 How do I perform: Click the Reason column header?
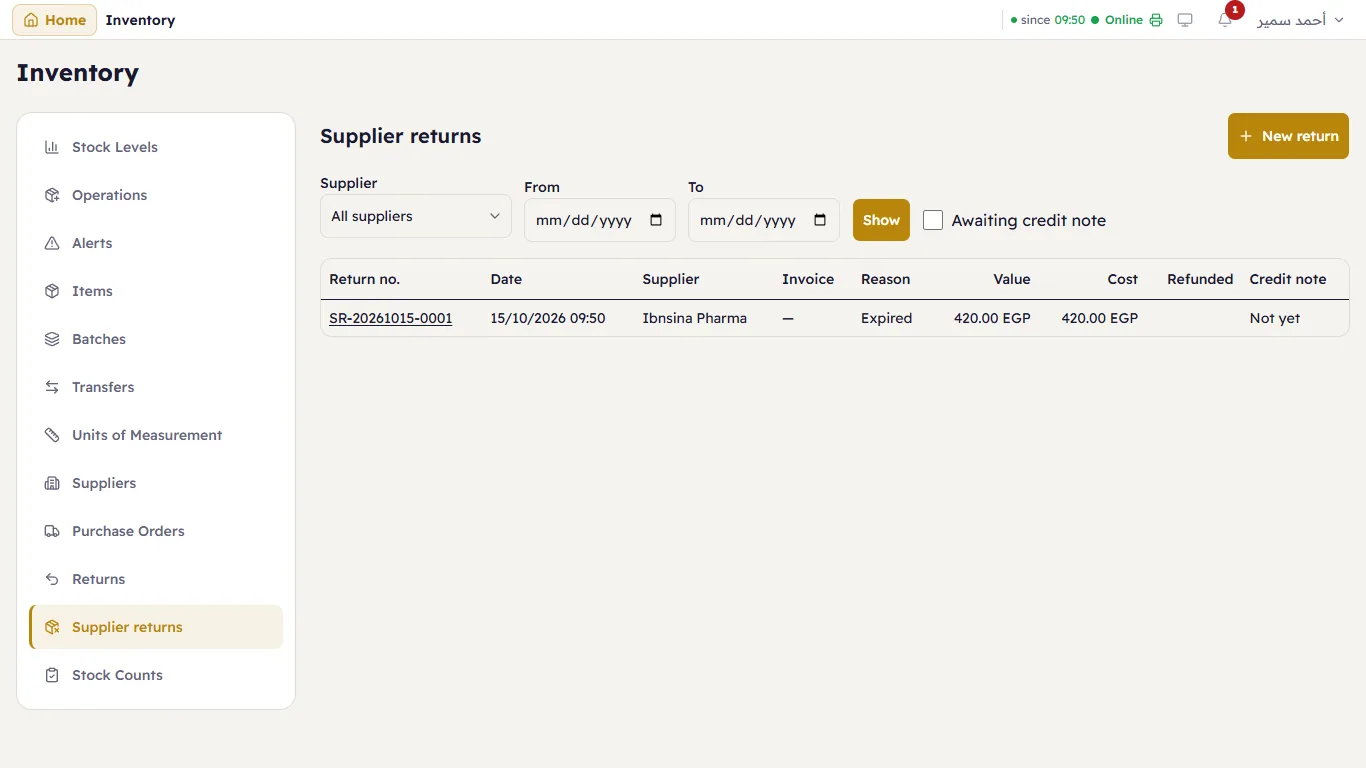pos(886,279)
